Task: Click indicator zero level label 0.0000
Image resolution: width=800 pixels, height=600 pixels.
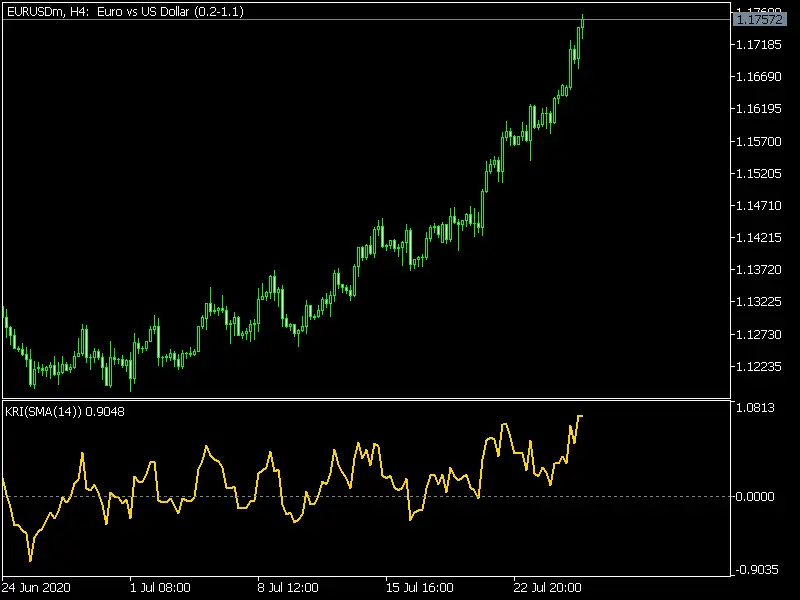Action: [755, 496]
